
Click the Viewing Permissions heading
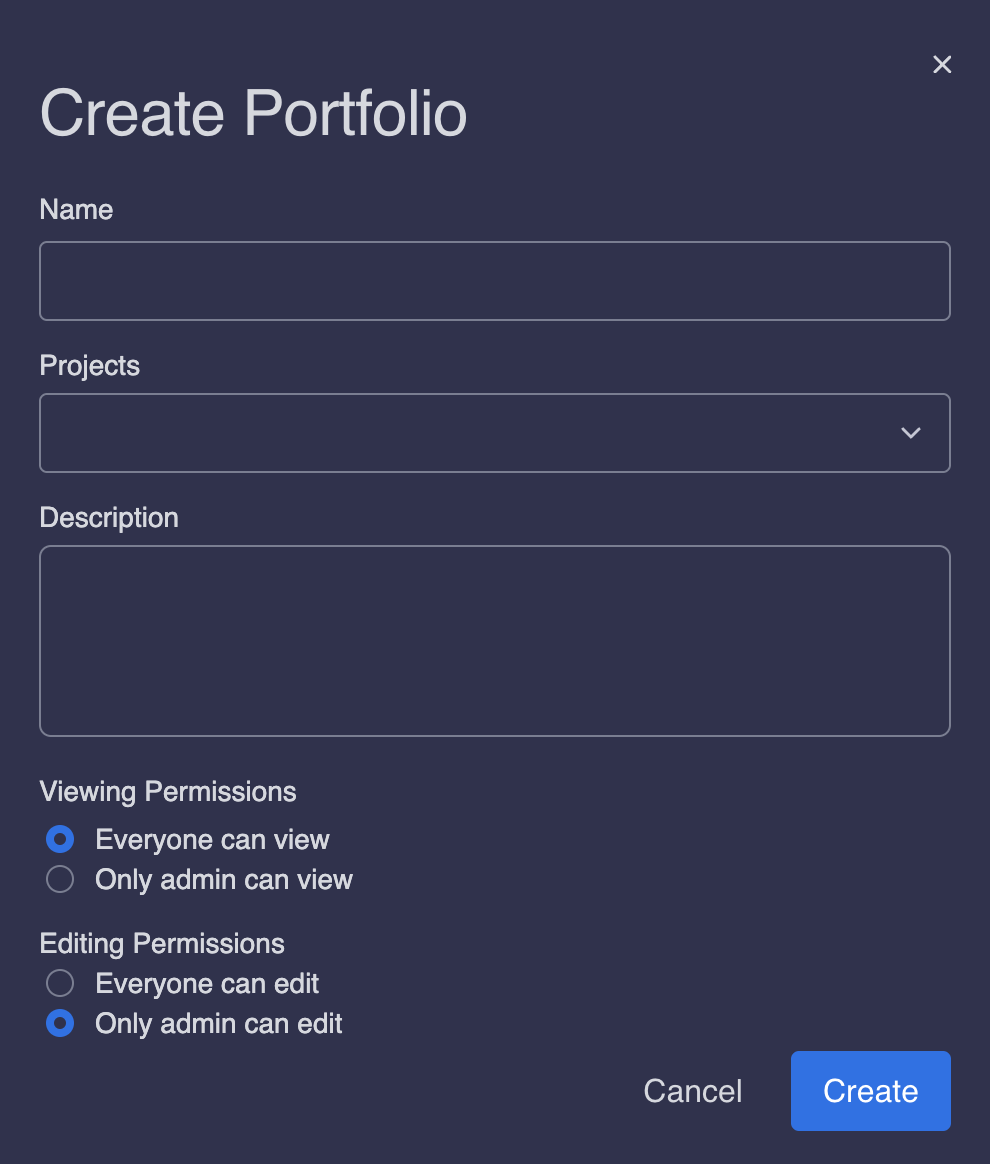pos(167,791)
